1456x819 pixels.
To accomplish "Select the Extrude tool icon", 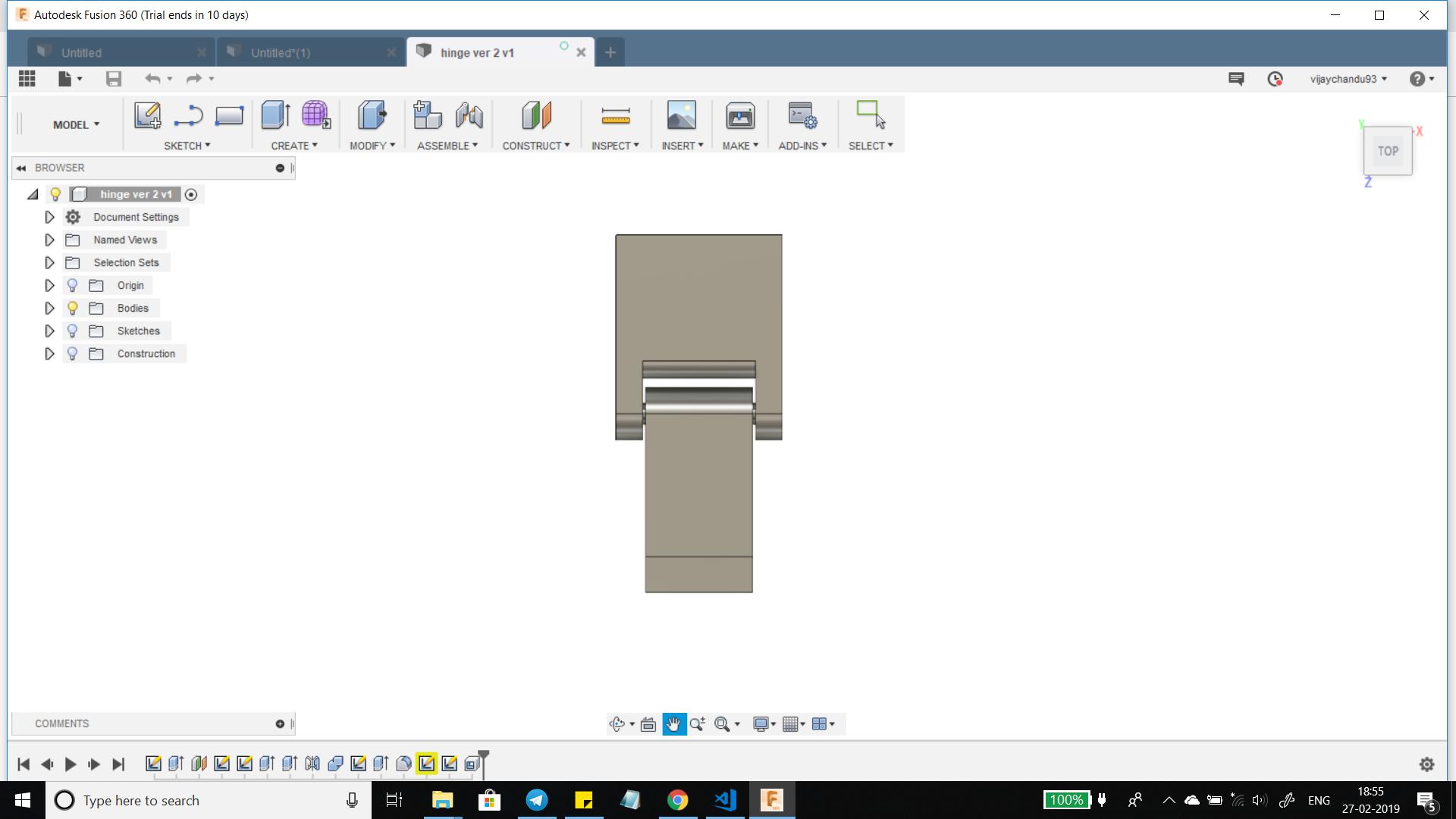I will pyautogui.click(x=275, y=115).
